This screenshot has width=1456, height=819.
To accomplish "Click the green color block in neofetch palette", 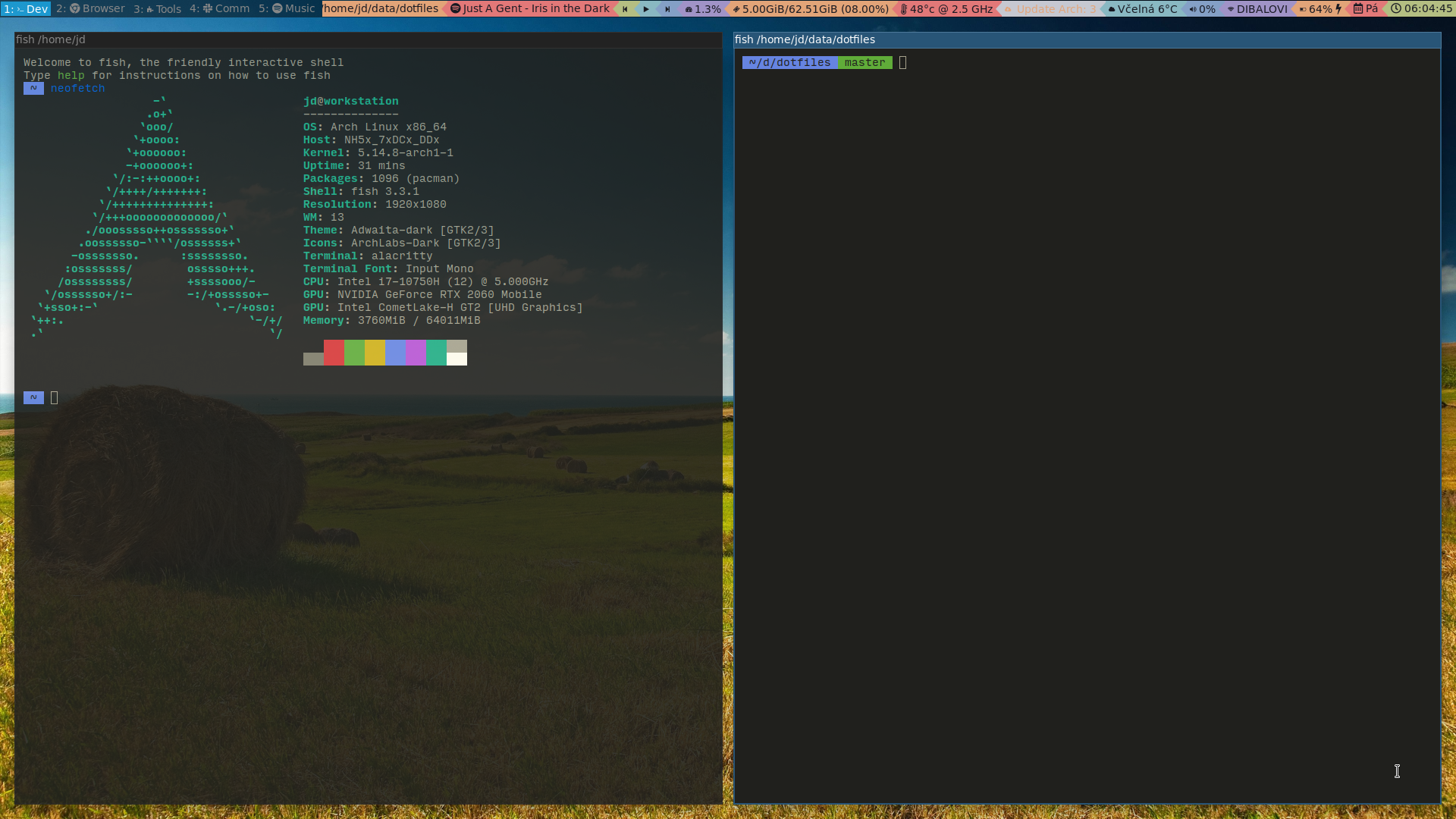I will coord(354,353).
